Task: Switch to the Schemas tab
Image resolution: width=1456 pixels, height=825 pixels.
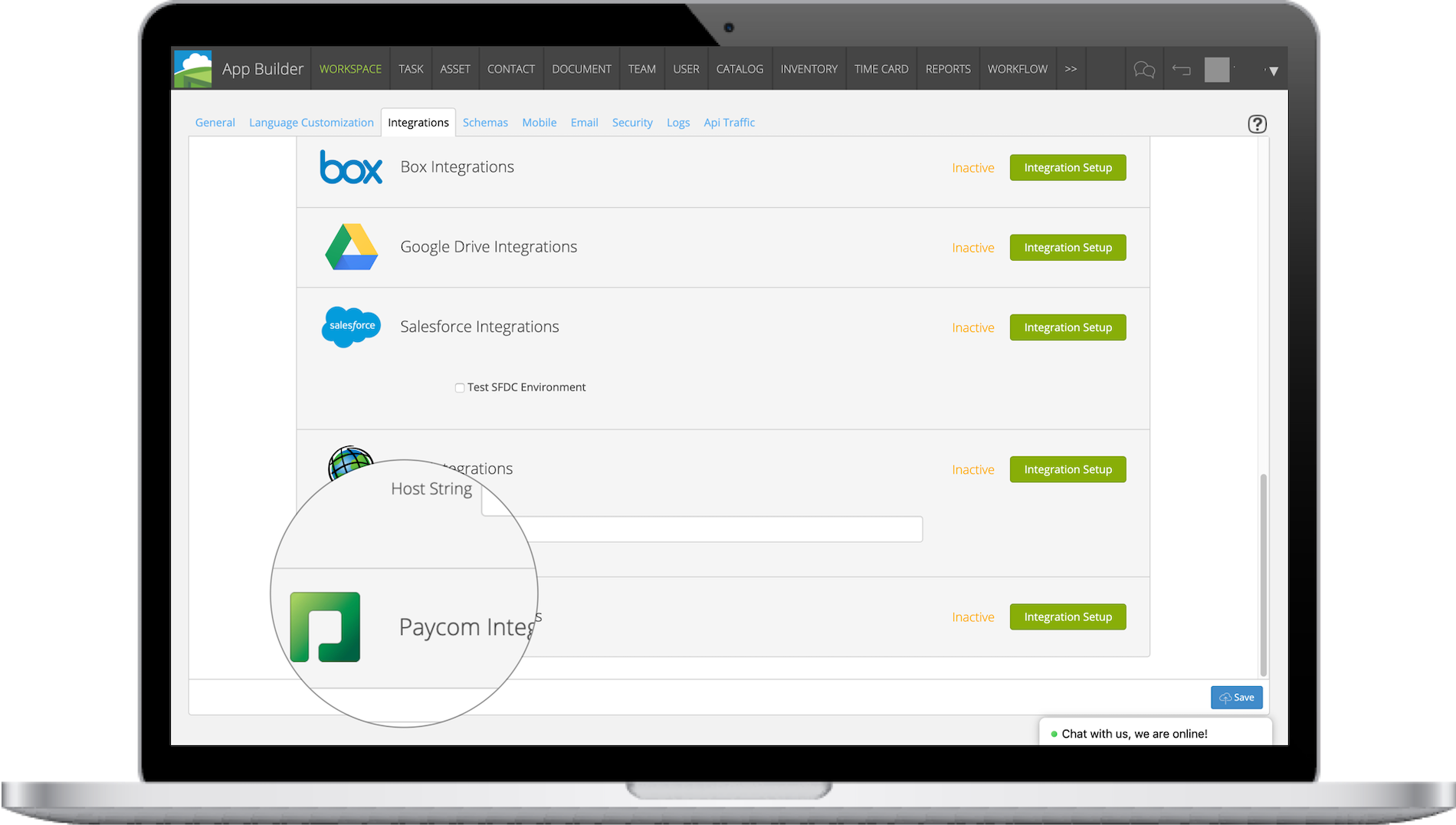Action: coord(485,122)
